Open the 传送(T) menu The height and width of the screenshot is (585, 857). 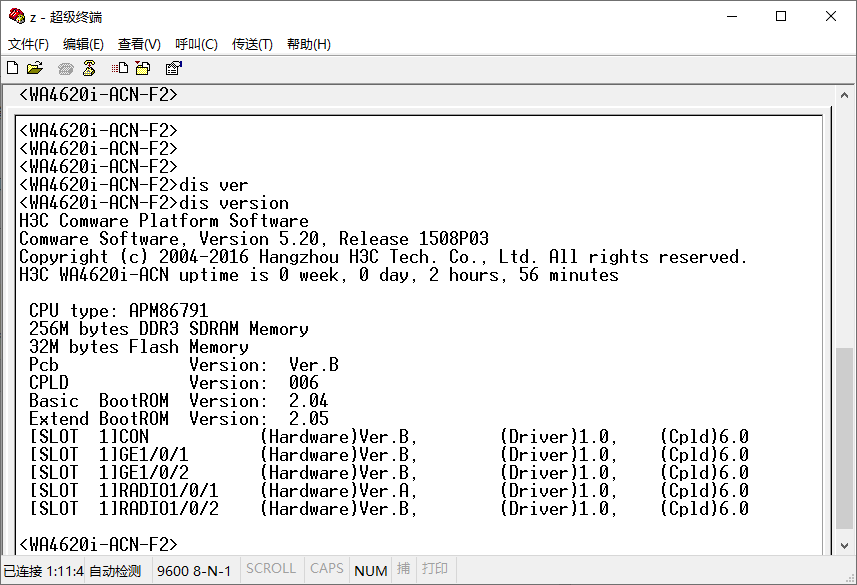(252, 44)
